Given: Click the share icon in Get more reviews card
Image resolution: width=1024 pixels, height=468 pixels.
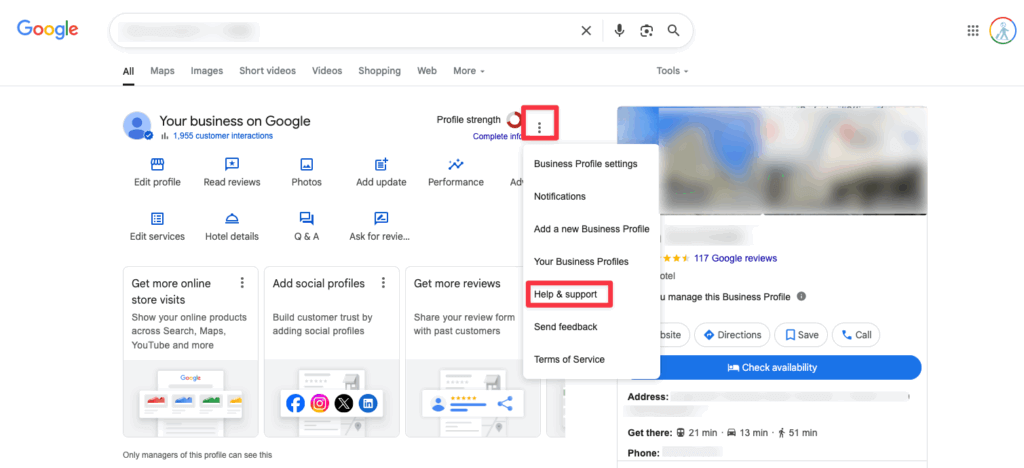Looking at the screenshot, I should 505,403.
